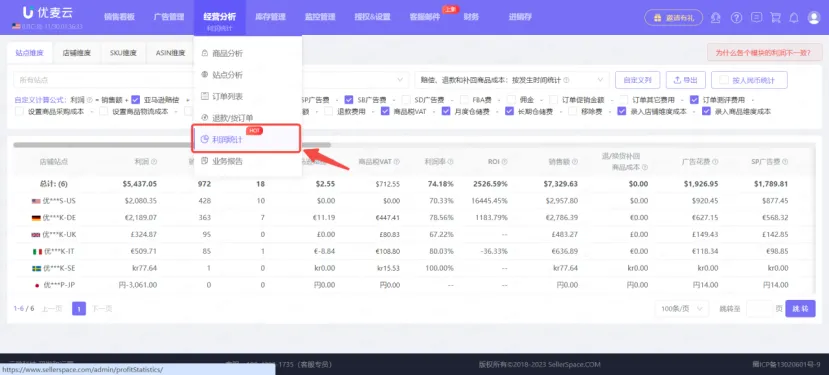Click the 订单列表 menu icon

point(205,96)
